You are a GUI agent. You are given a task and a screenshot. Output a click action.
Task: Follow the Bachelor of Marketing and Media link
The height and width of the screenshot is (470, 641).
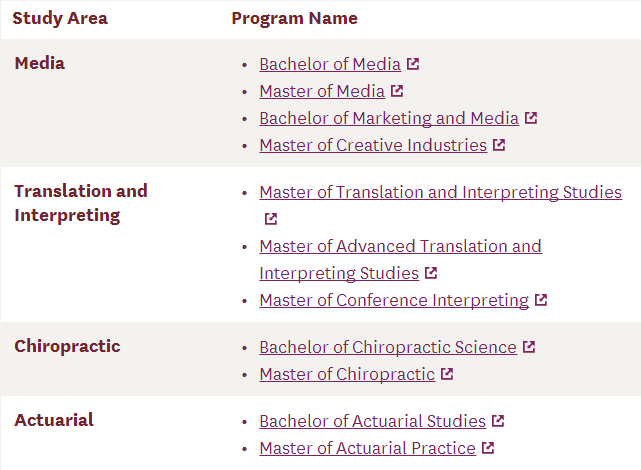pyautogui.click(x=389, y=118)
